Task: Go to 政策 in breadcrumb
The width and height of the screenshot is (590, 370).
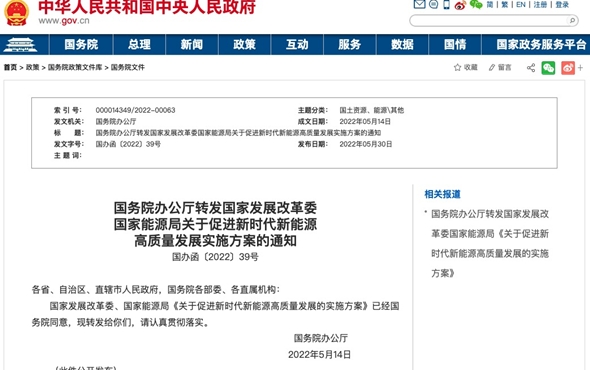Action: (32, 67)
